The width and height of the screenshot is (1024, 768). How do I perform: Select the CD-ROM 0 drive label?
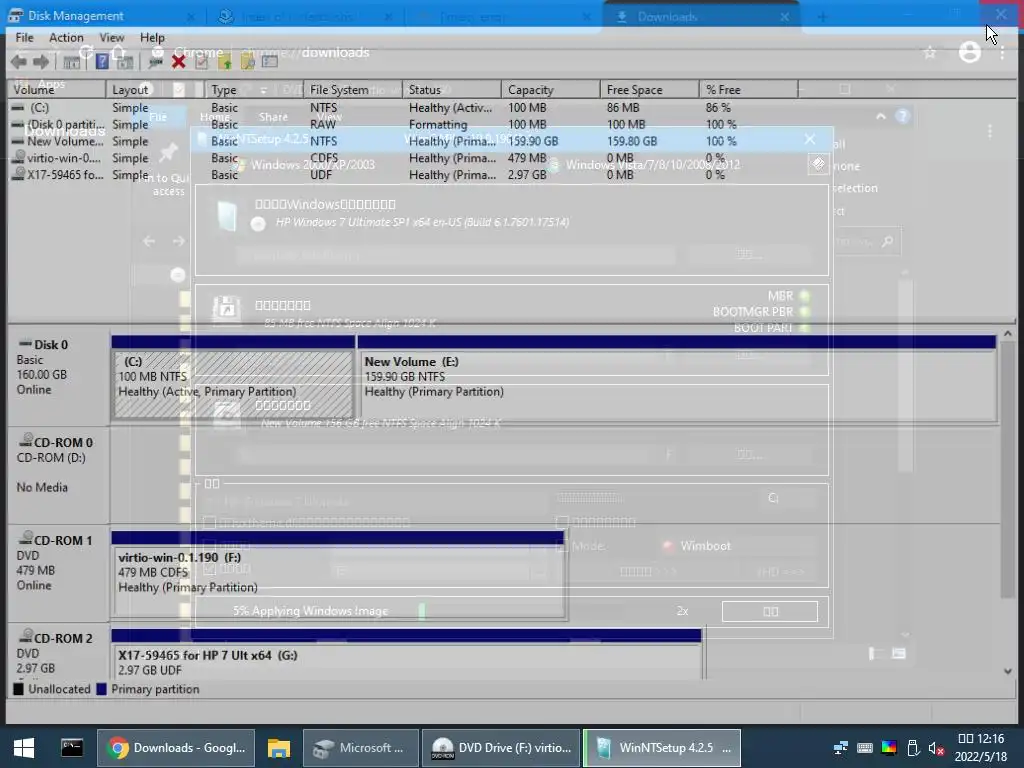(57, 474)
